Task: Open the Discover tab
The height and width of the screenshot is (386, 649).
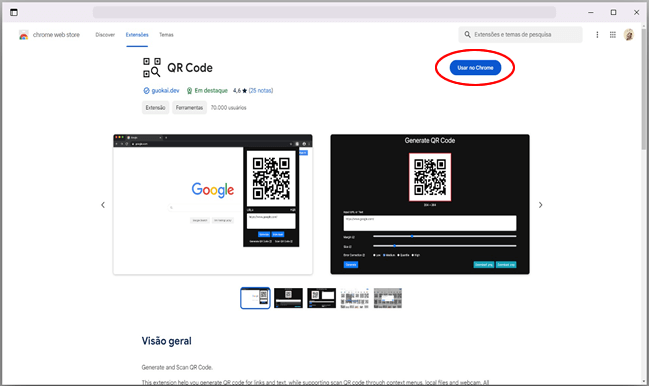Action: point(105,35)
